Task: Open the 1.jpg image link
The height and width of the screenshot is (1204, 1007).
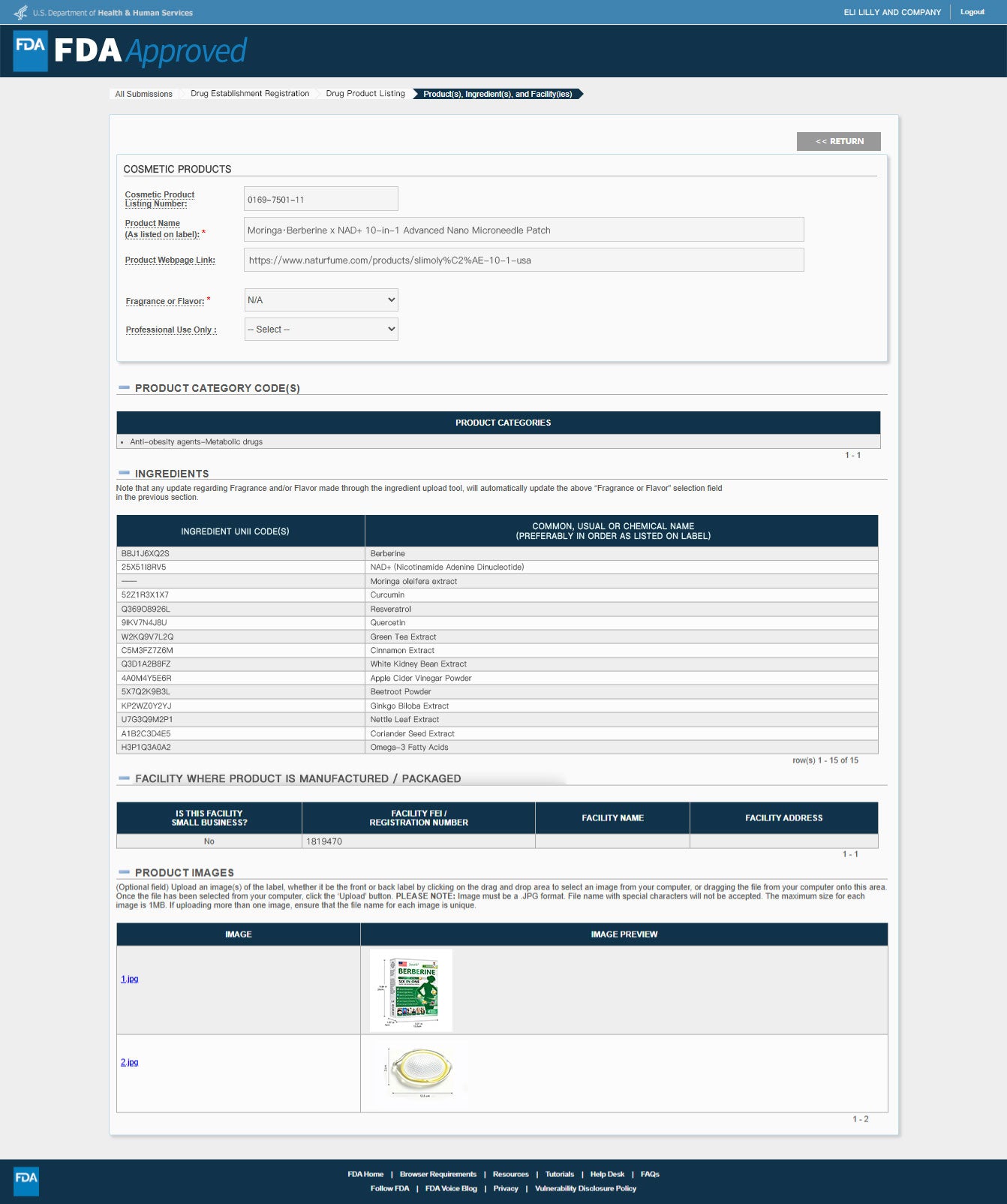Action: point(130,979)
